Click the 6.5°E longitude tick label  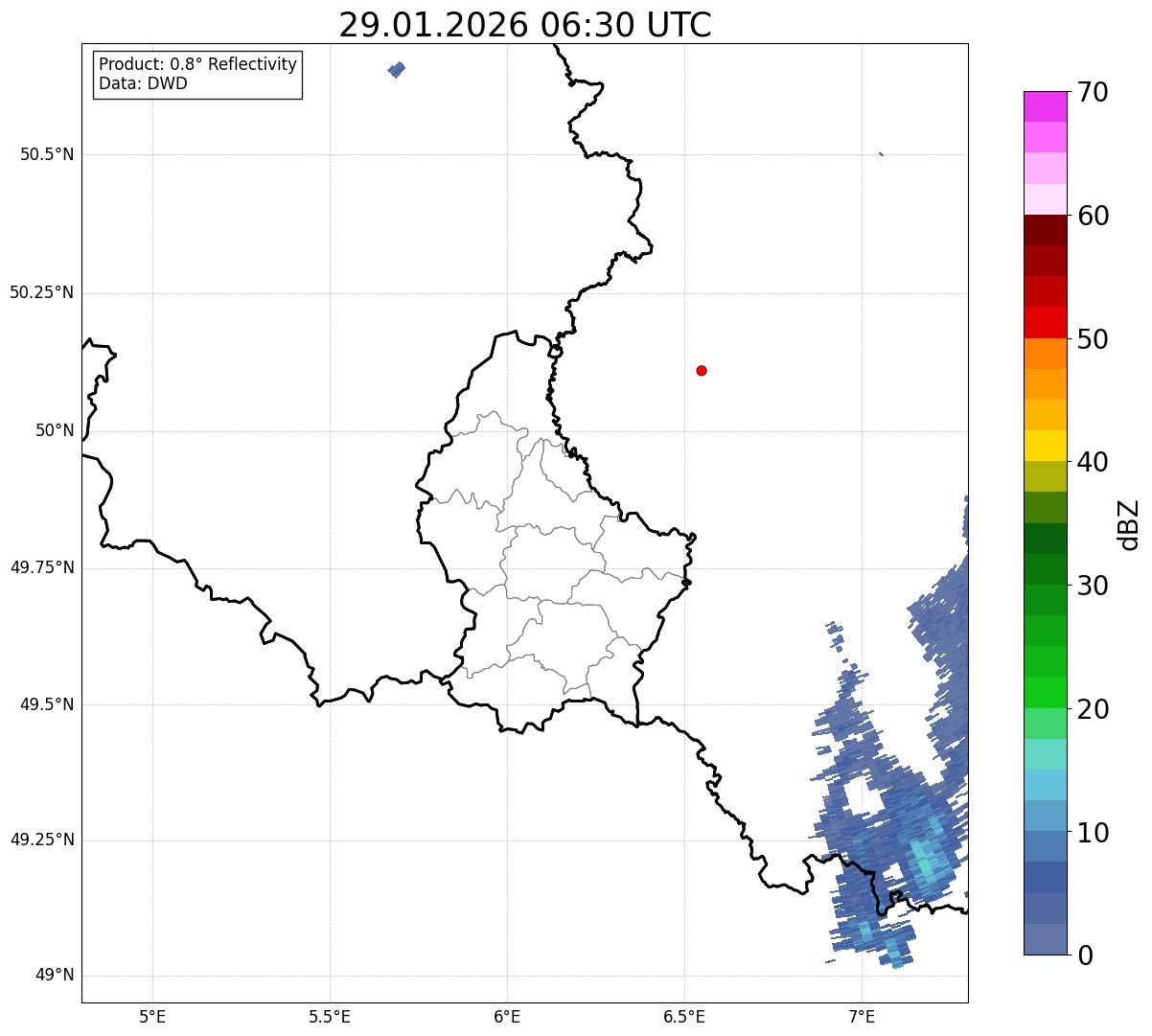click(x=684, y=1016)
